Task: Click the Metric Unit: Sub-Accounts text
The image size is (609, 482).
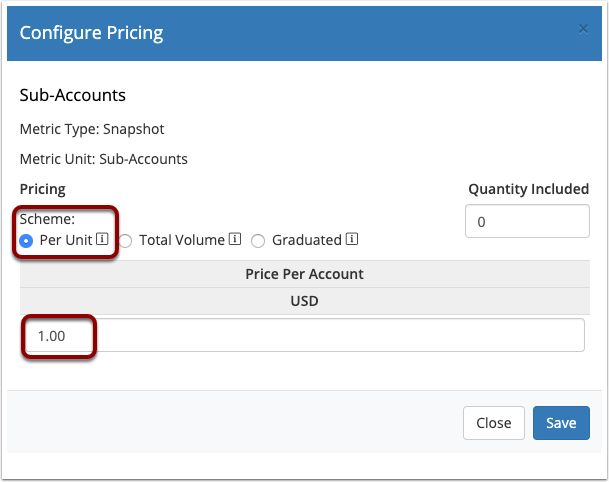Action: pyautogui.click(x=104, y=159)
